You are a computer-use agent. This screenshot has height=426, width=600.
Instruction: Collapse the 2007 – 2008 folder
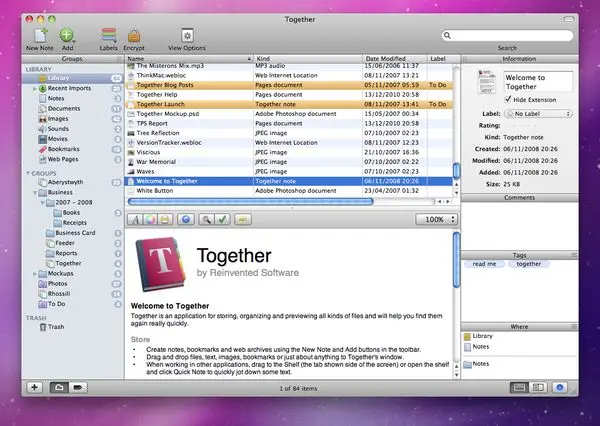pyautogui.click(x=42, y=202)
